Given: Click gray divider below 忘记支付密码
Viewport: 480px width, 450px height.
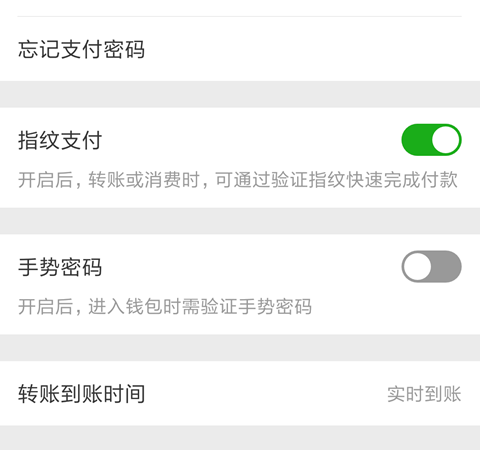Looking at the screenshot, I should click(x=240, y=94).
